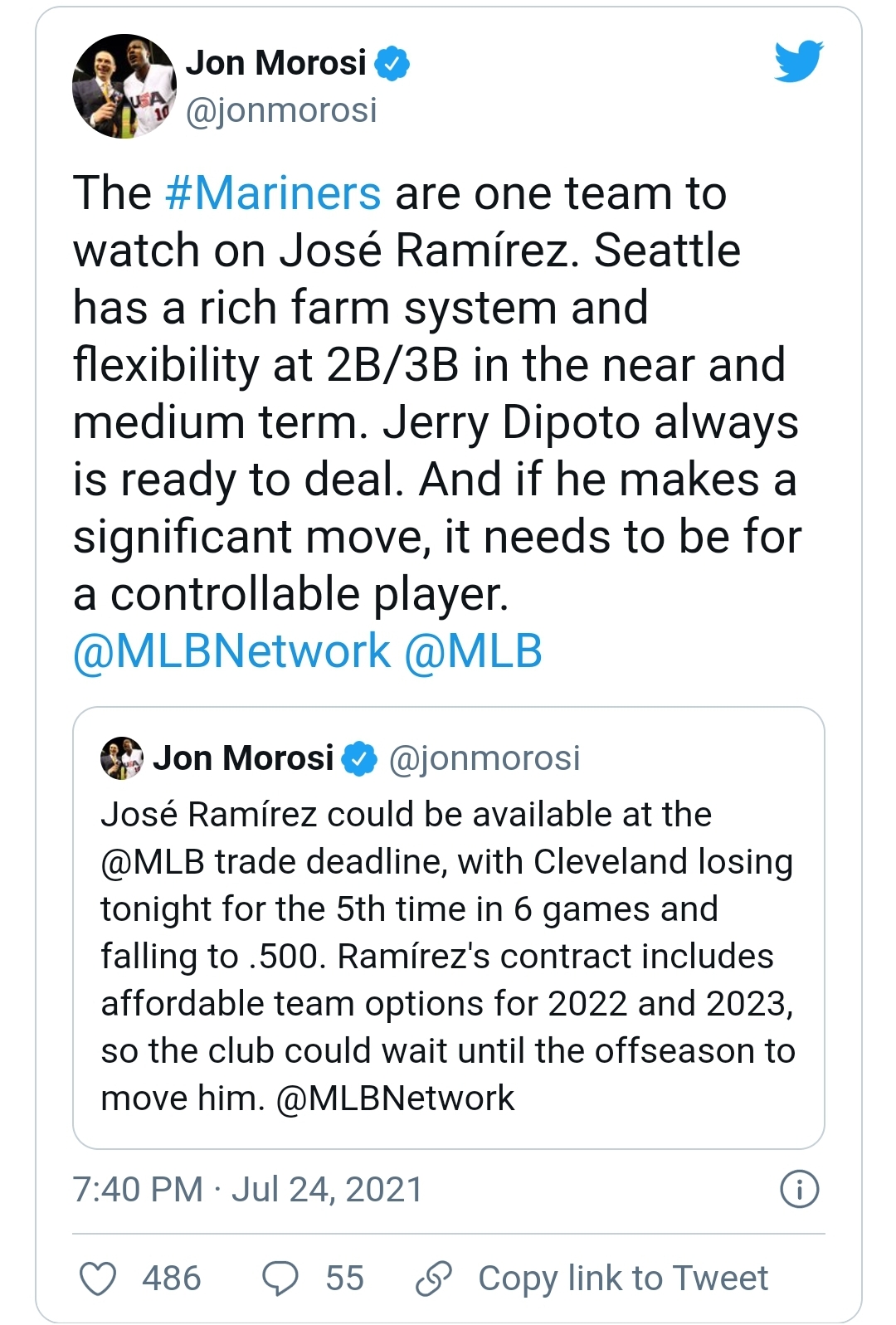This screenshot has height=1325, width=896.
Task: Open the @MLBNetwork mention in main tweet
Action: pos(231,650)
